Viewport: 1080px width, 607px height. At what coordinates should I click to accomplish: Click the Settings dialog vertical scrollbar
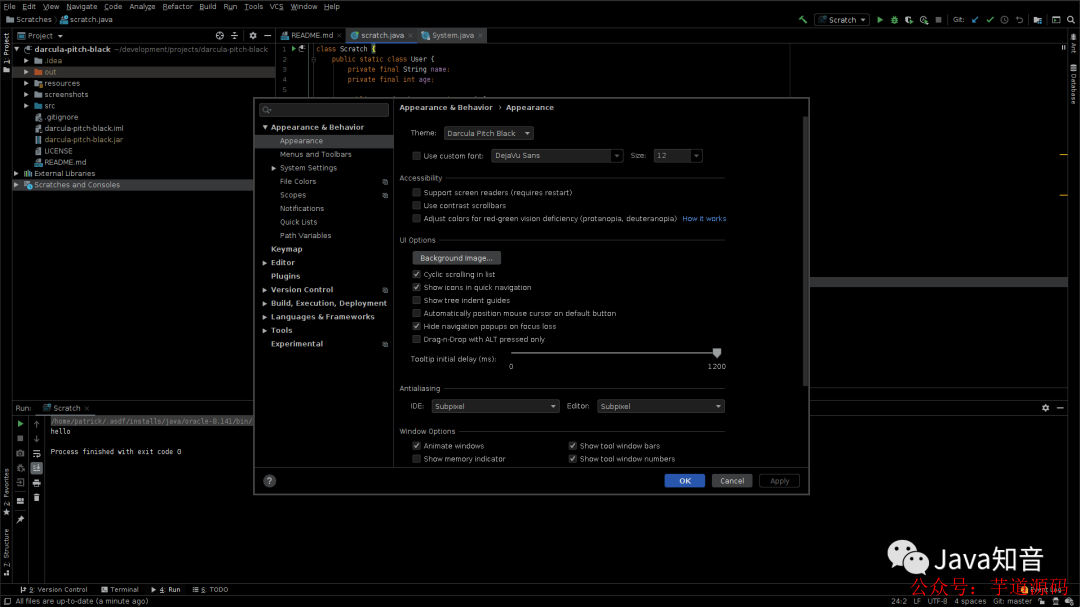pyautogui.click(x=804, y=251)
